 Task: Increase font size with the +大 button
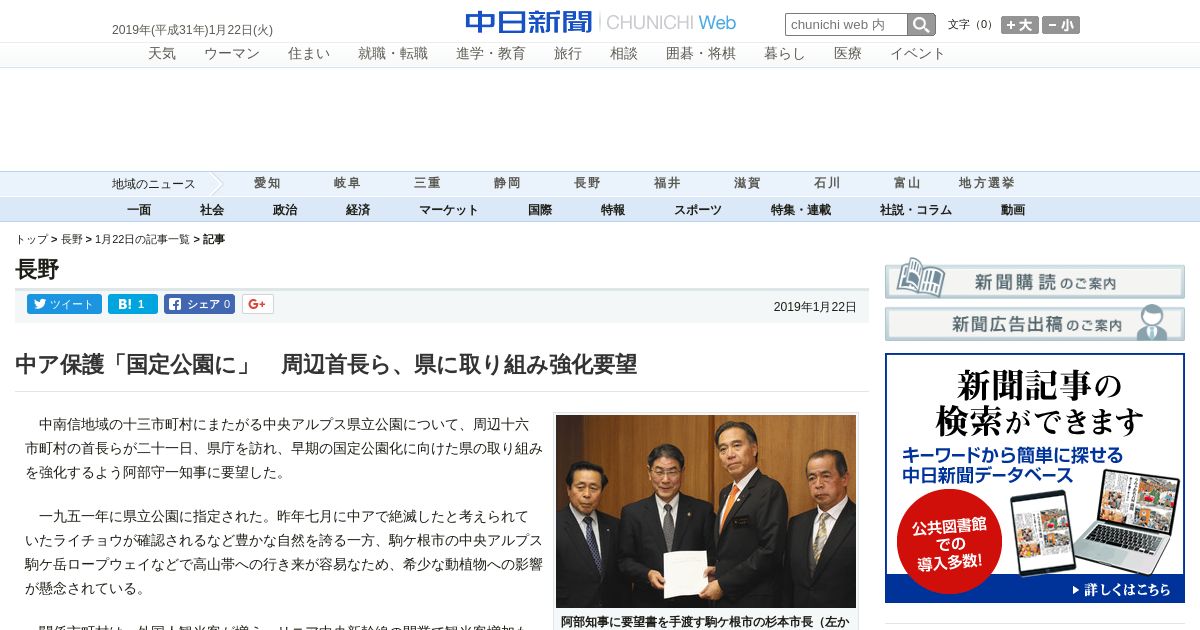1020,25
